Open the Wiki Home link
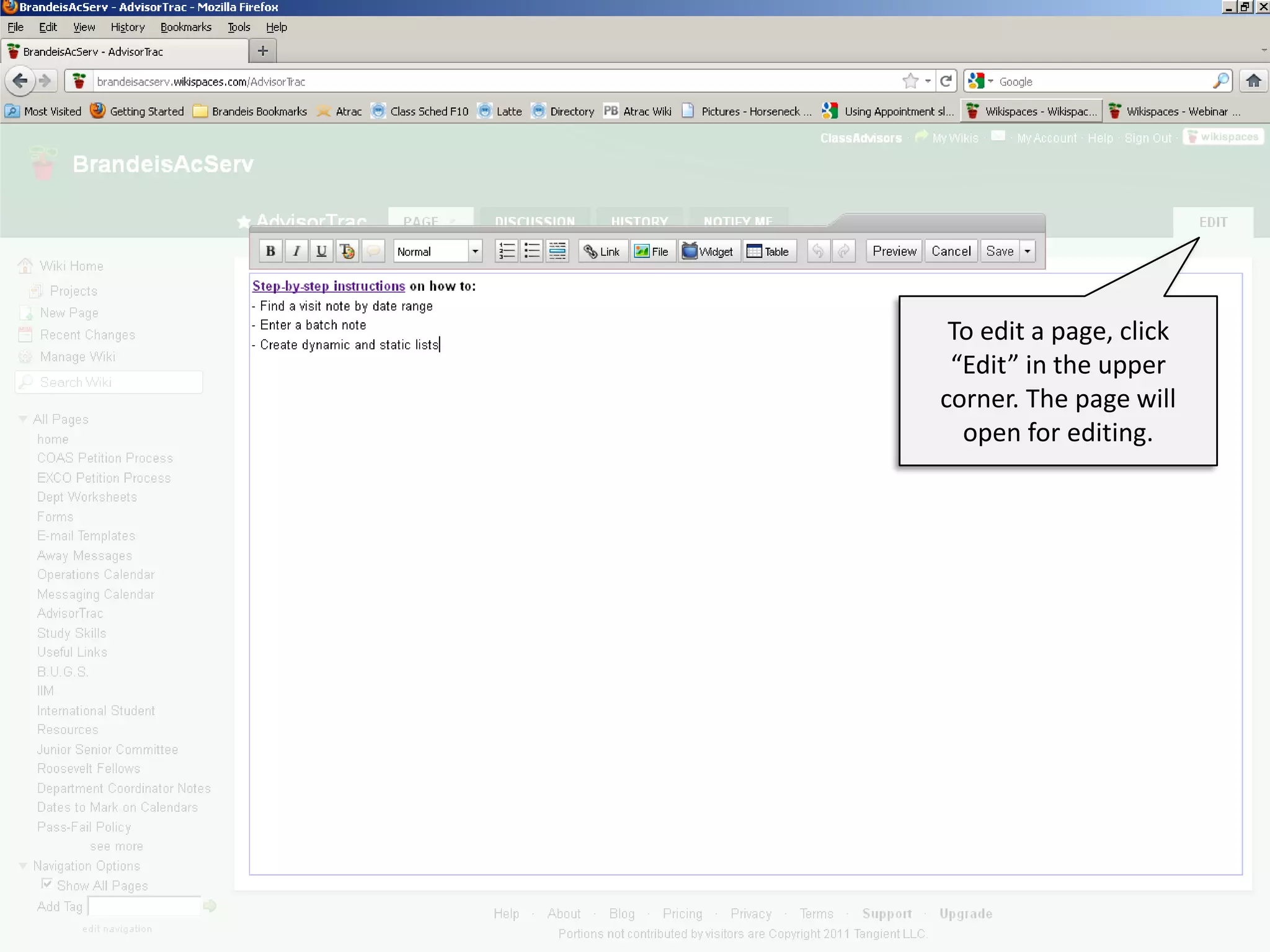Viewport: 1270px width, 952px height. tap(71, 266)
